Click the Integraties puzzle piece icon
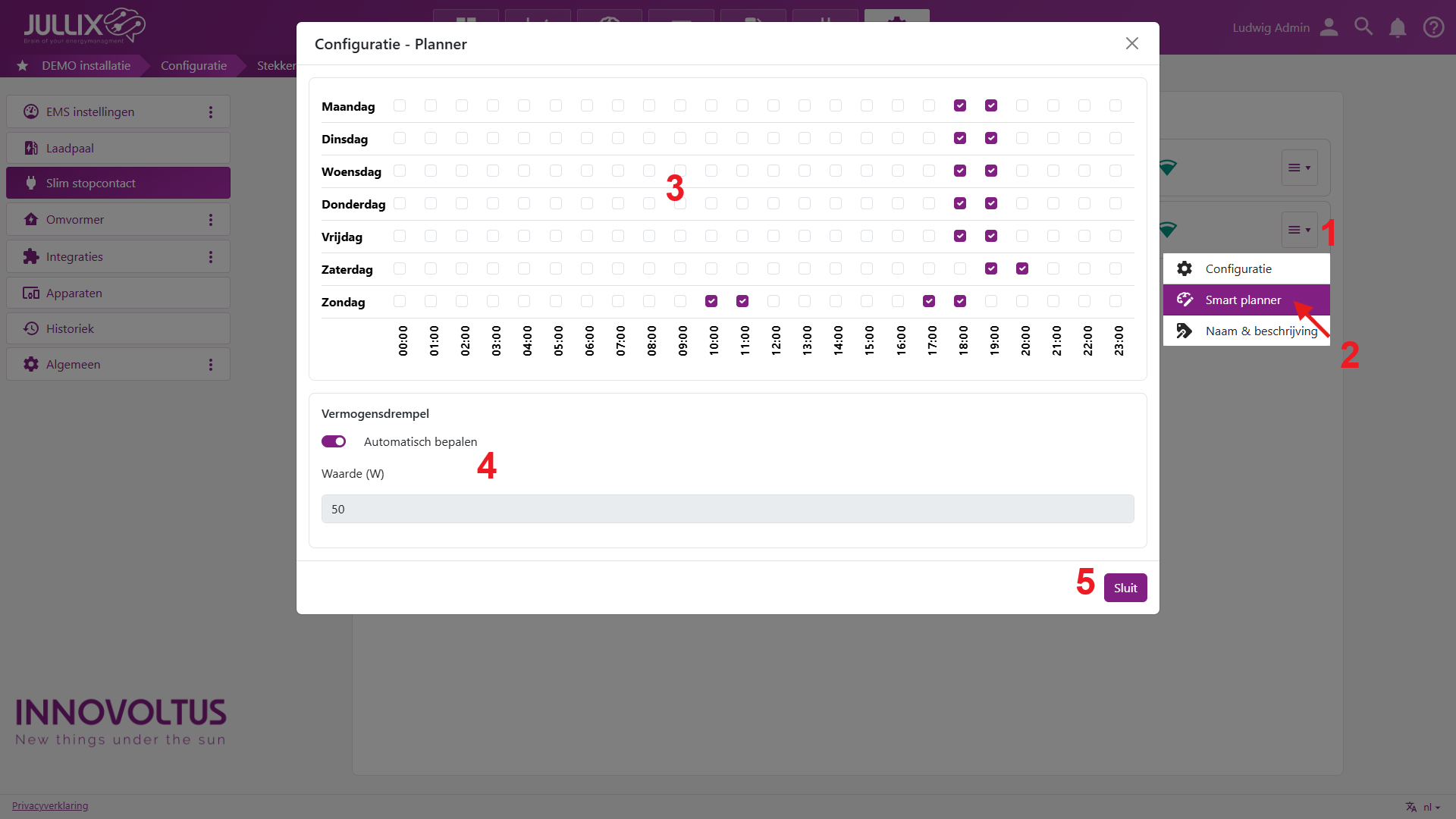 click(x=31, y=256)
